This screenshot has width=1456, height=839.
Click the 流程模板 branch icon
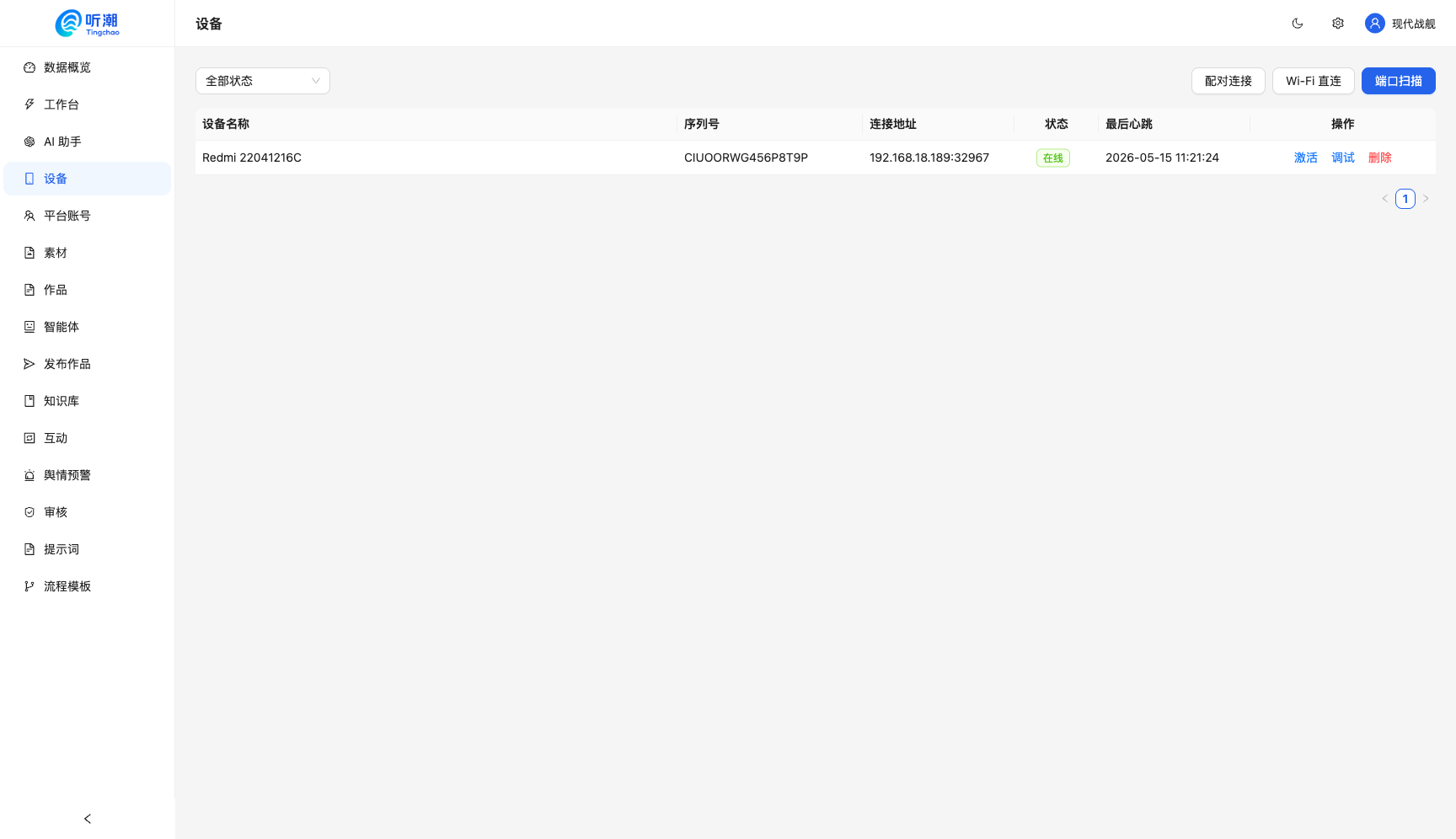29,586
